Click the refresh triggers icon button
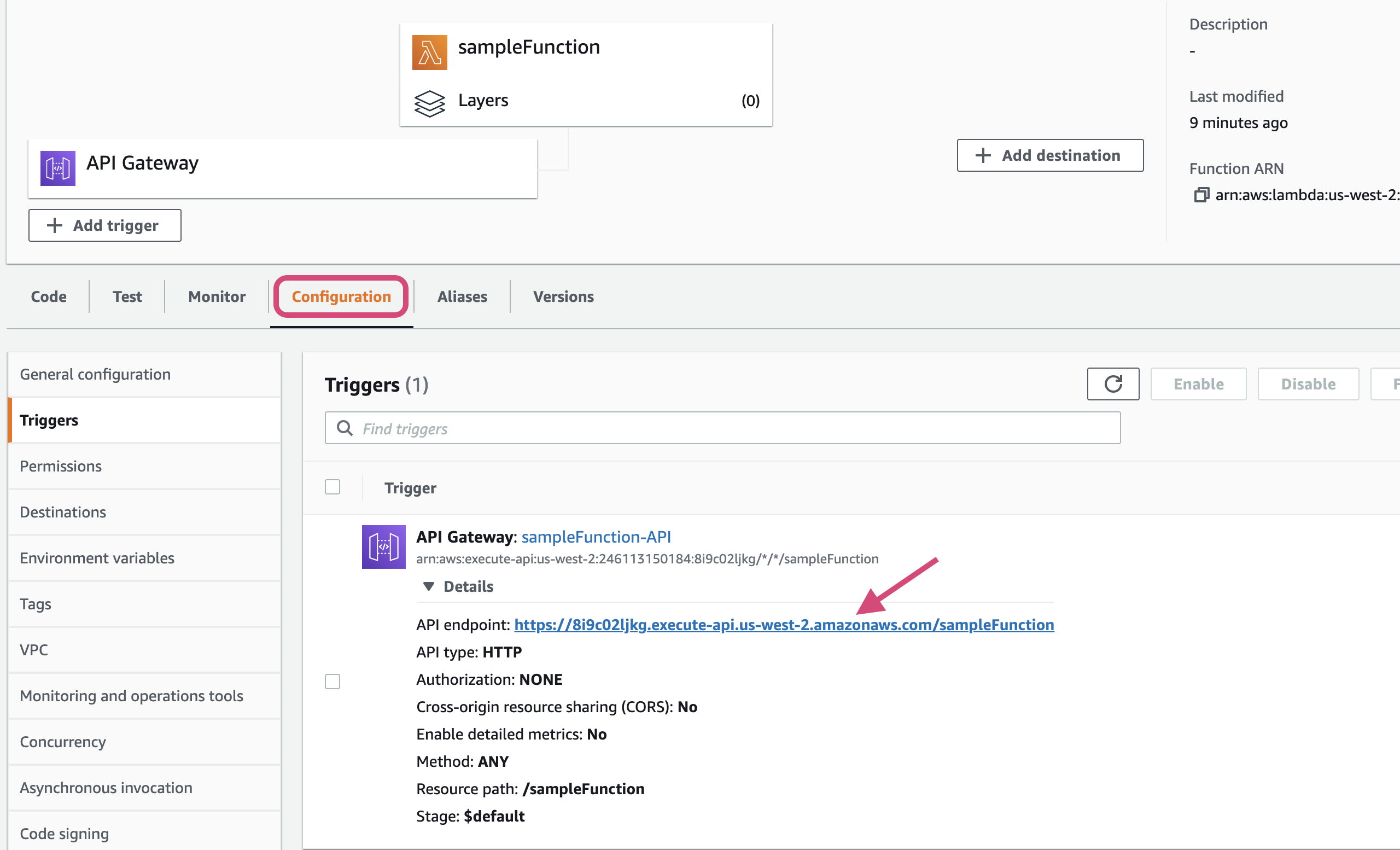 [x=1112, y=384]
